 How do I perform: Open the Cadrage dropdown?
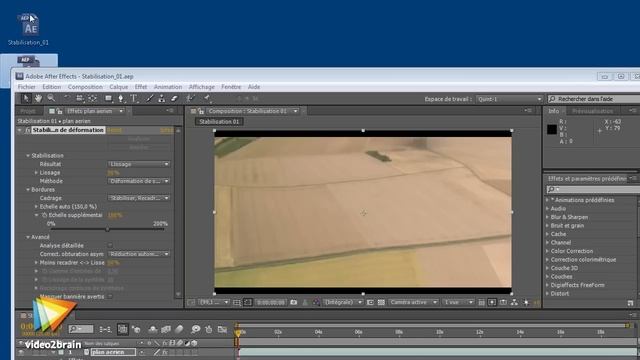pyautogui.click(x=139, y=198)
